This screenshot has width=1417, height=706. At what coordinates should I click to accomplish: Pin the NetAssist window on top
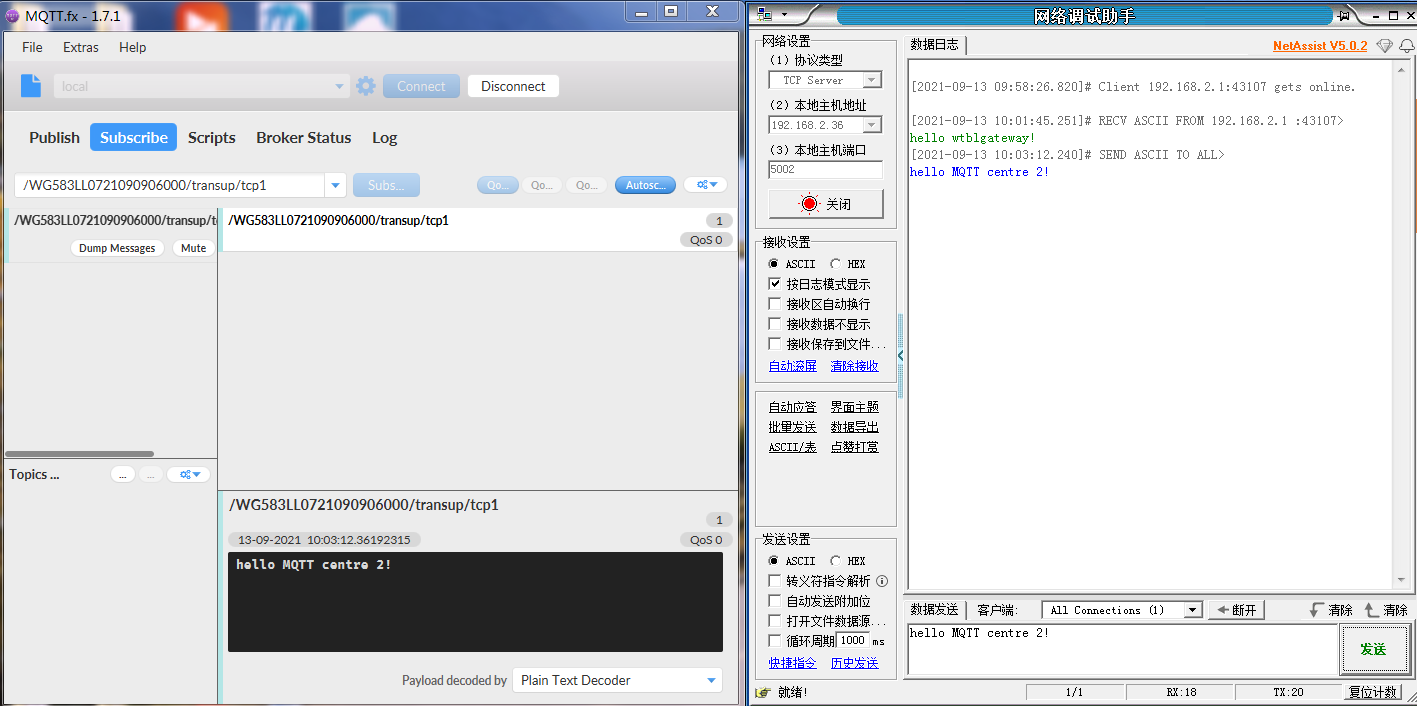coord(1344,15)
